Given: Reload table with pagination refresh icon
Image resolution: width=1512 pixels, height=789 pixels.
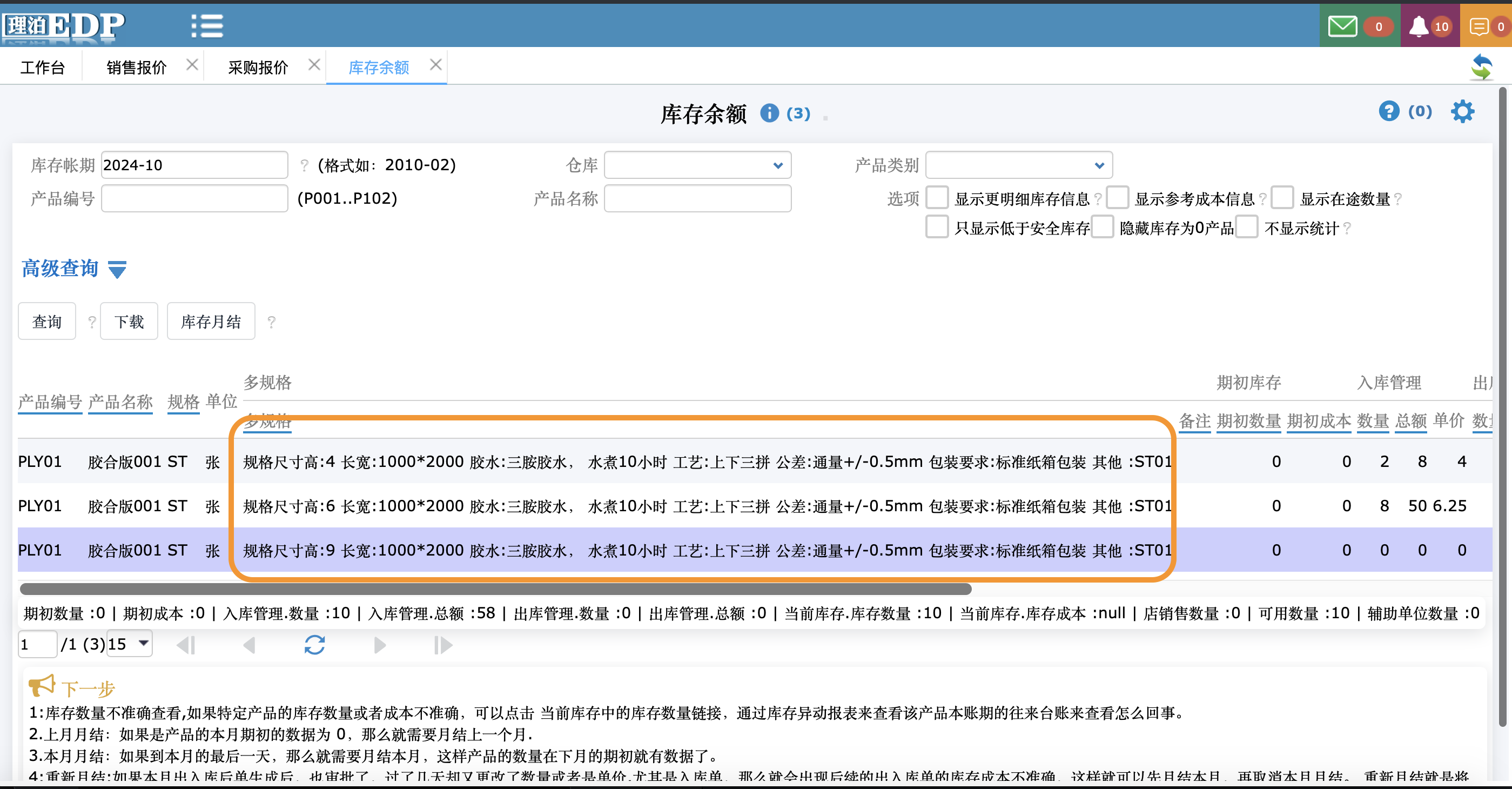Looking at the screenshot, I should pos(314,645).
